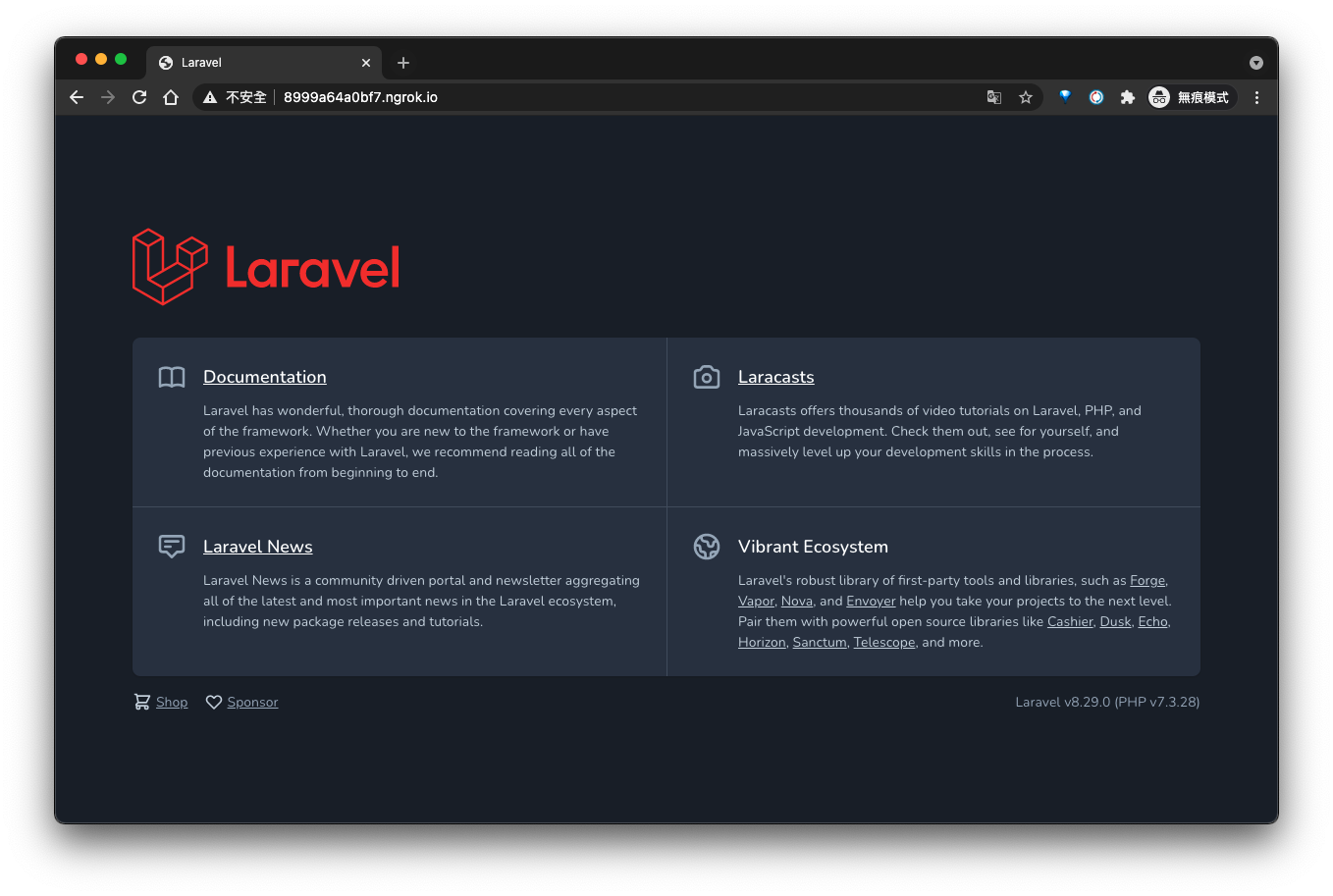Close the Laravel tab

coord(366,63)
